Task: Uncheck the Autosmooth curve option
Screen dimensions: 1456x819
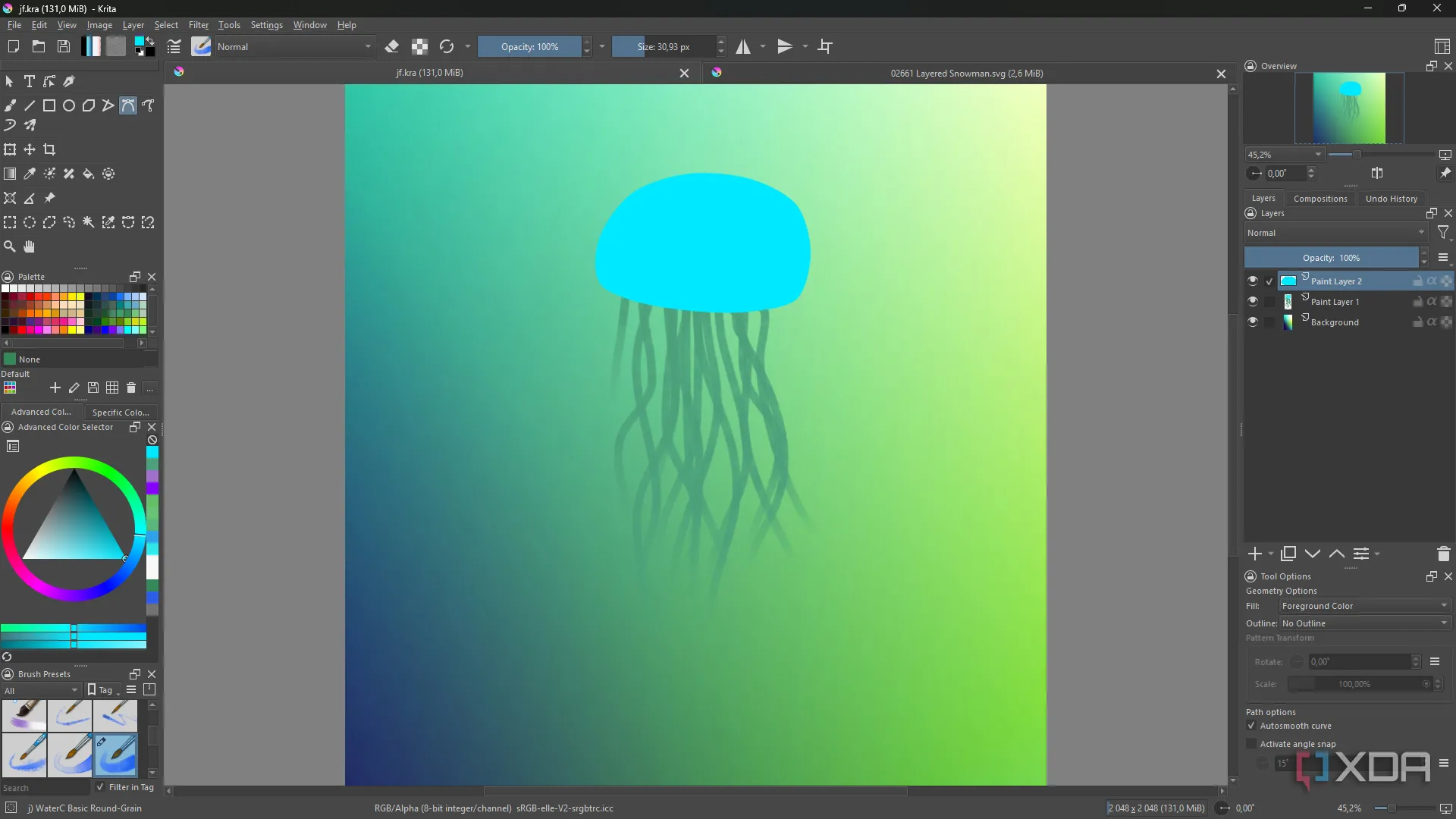Action: [1251, 726]
